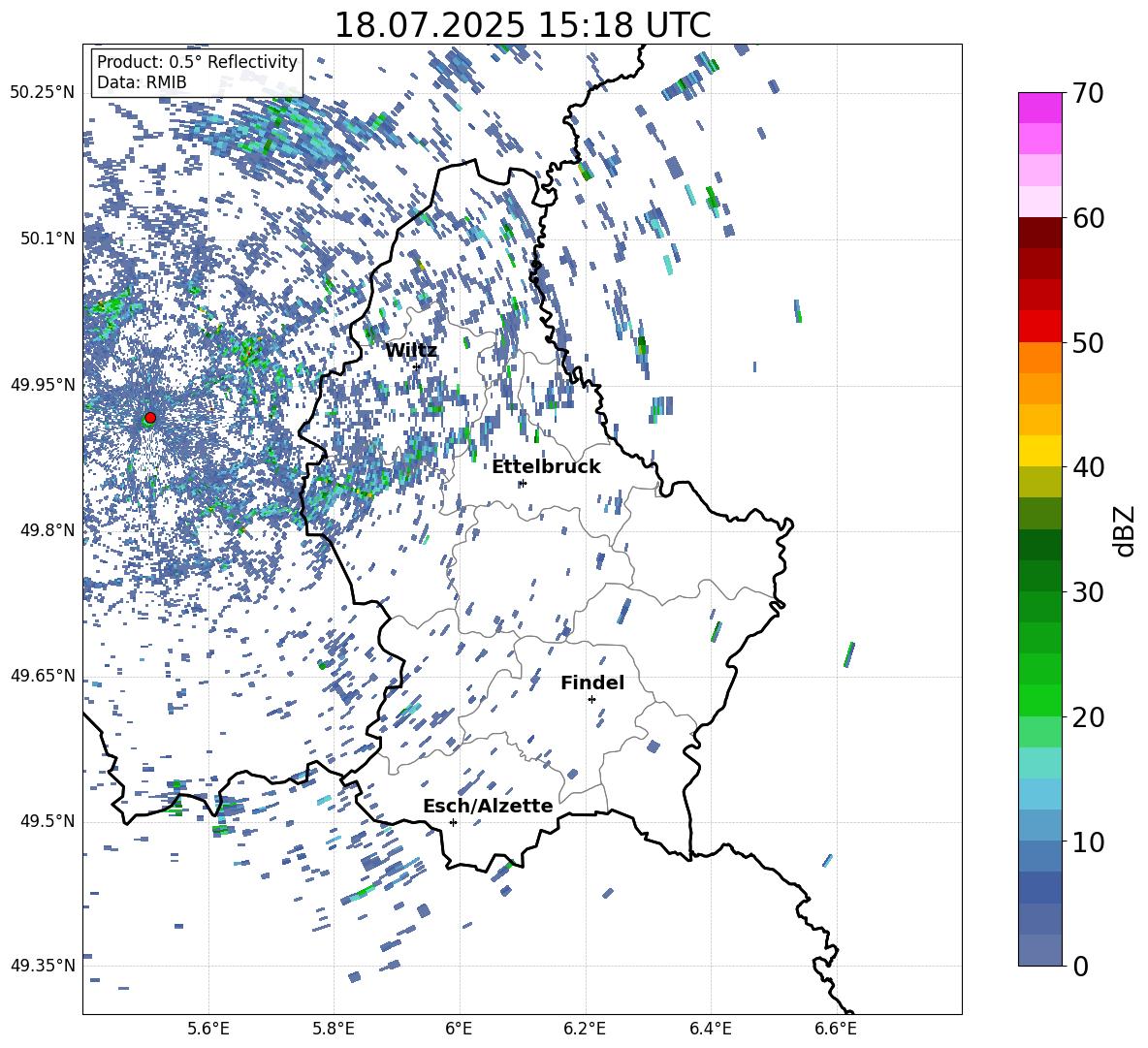Click the 70 colorbar tick label
The height and width of the screenshot is (1048, 1148).
[1088, 94]
